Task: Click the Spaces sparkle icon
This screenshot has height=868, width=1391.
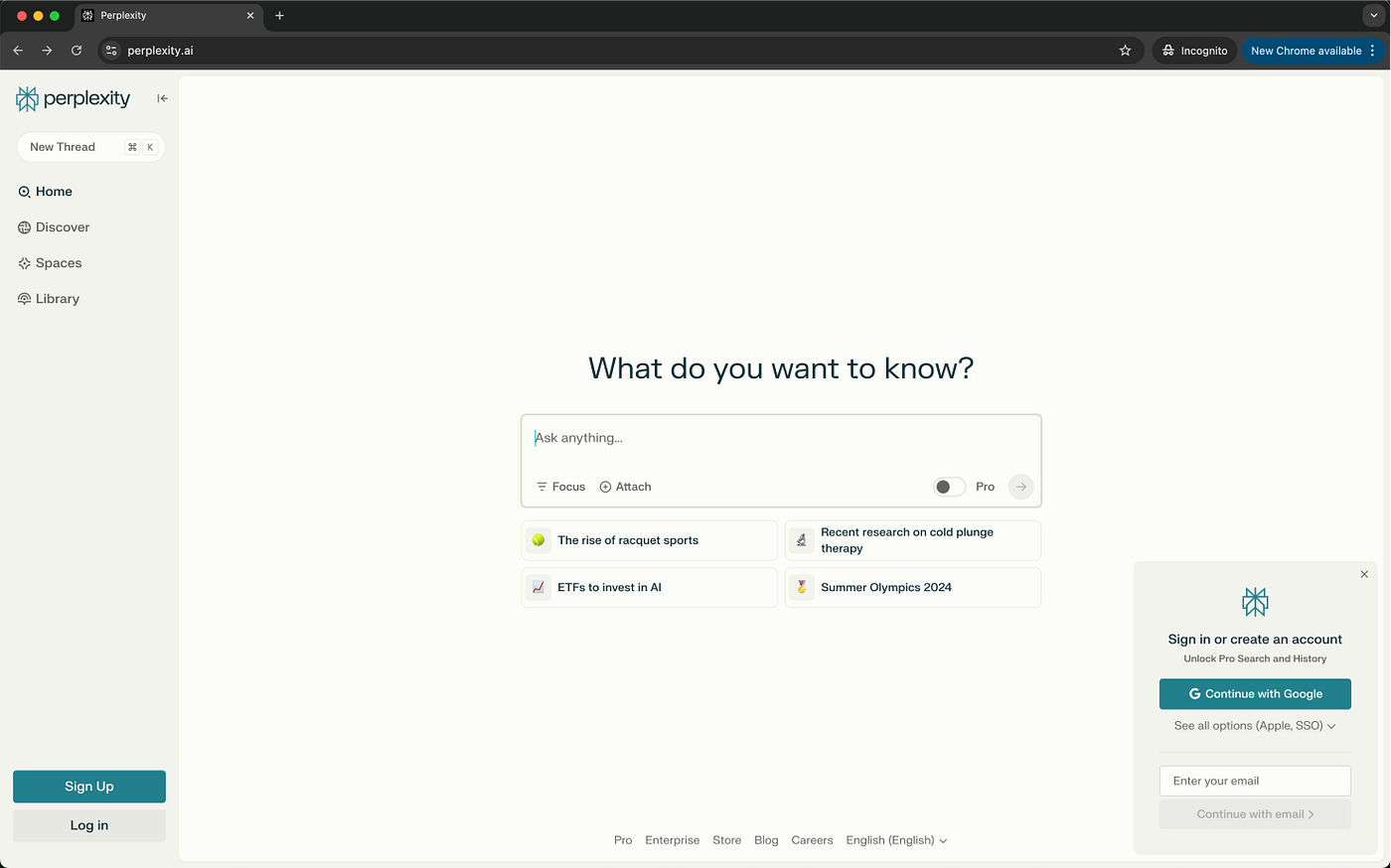Action: [24, 263]
